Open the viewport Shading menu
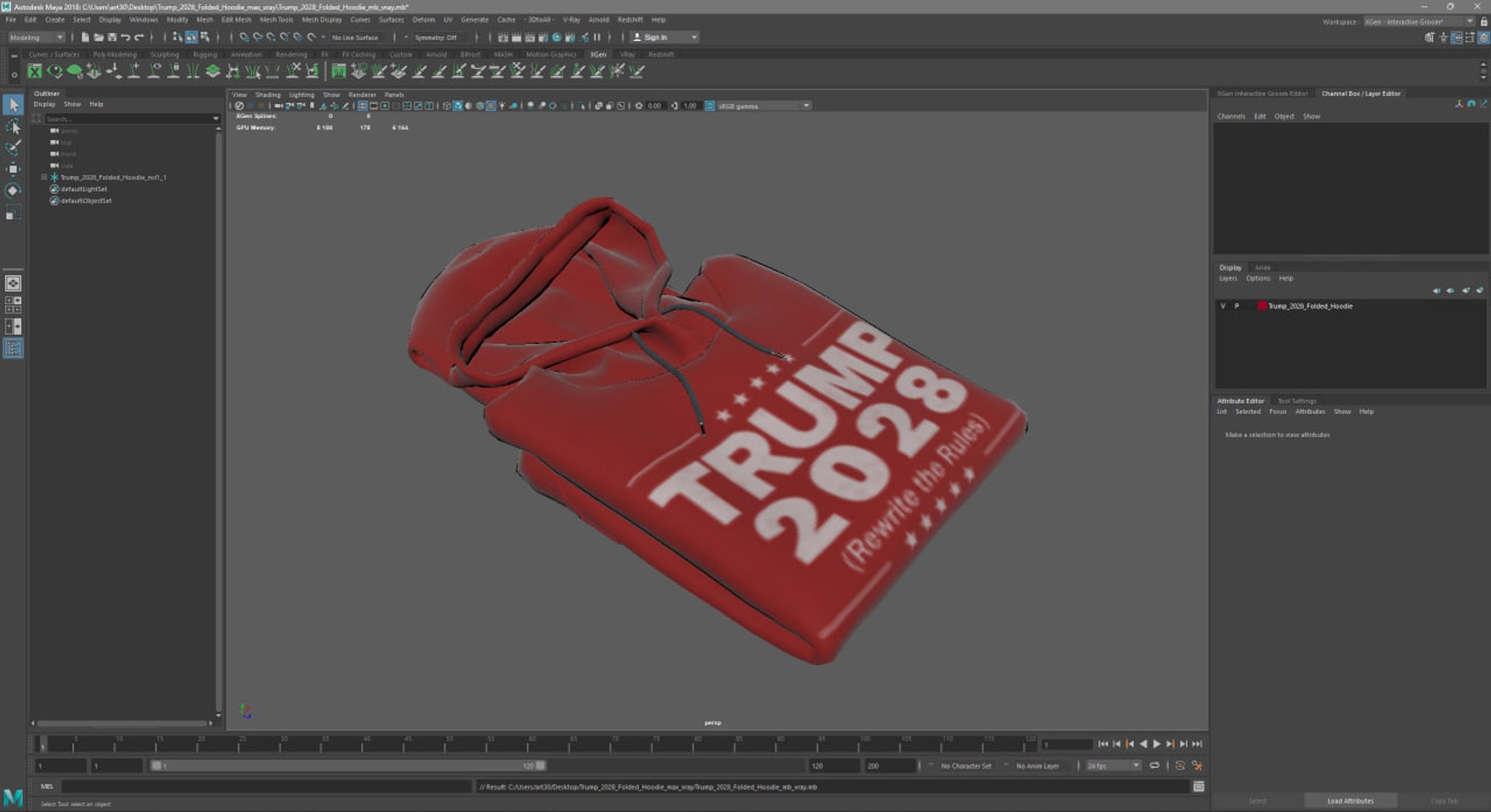The image size is (1491, 812). (268, 95)
